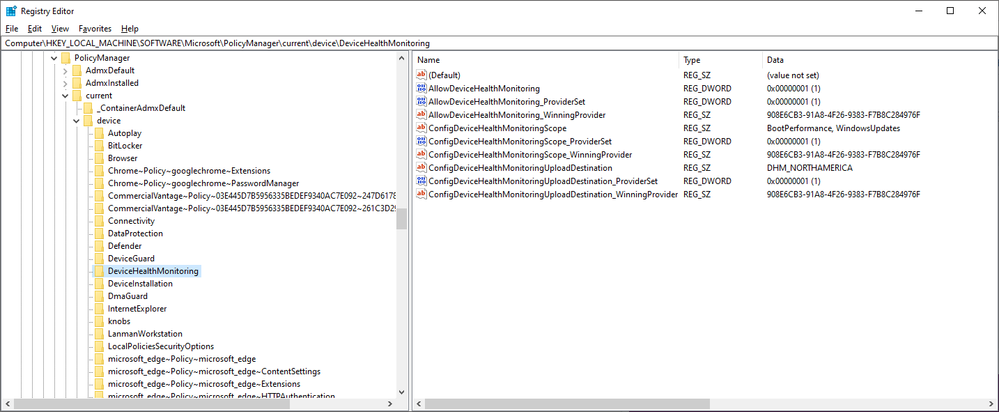Open the Help menu
Viewport: 999px width, 412px height.
pyautogui.click(x=129, y=29)
